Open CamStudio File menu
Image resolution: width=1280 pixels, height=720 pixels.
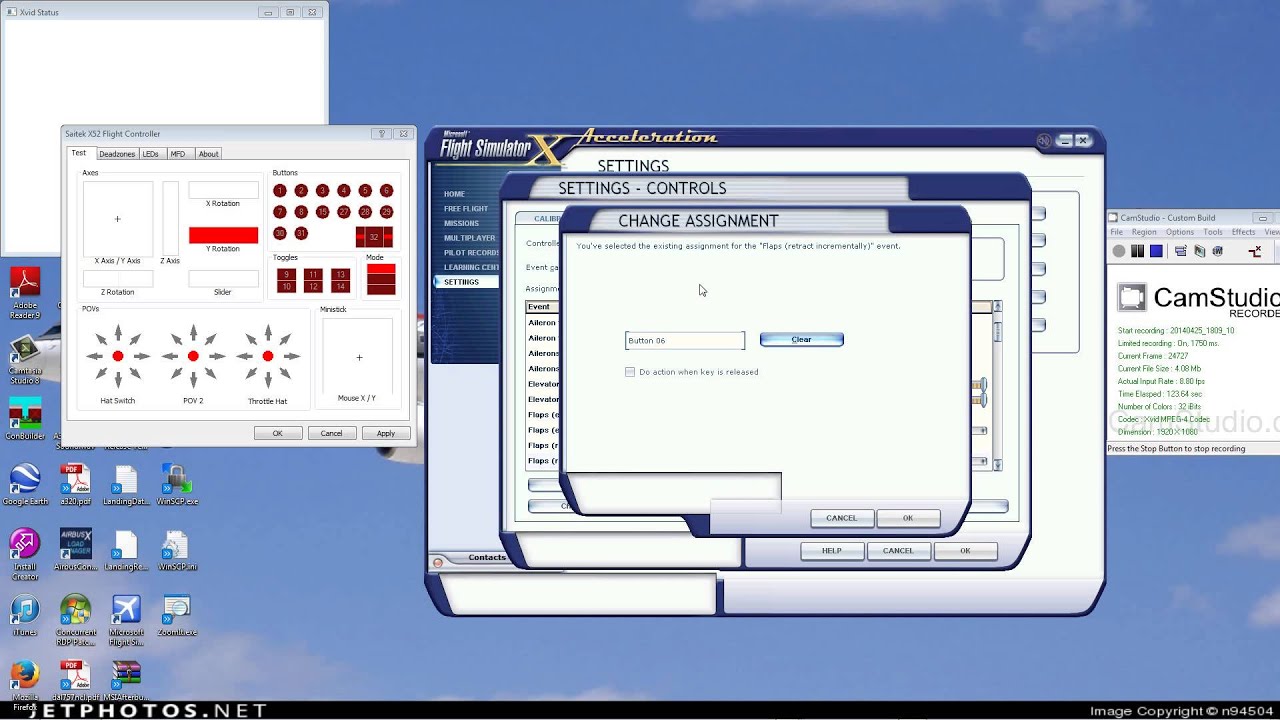(x=1117, y=232)
